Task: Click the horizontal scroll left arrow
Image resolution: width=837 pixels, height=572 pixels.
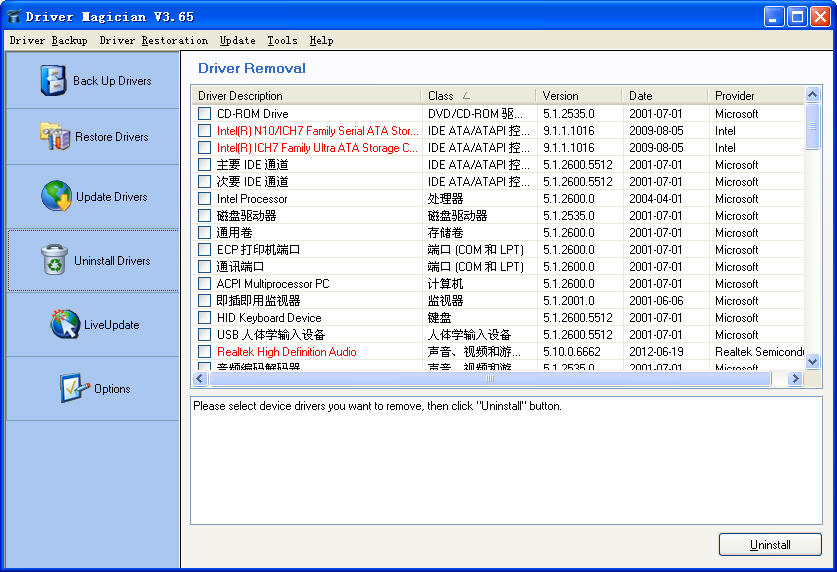Action: [200, 378]
